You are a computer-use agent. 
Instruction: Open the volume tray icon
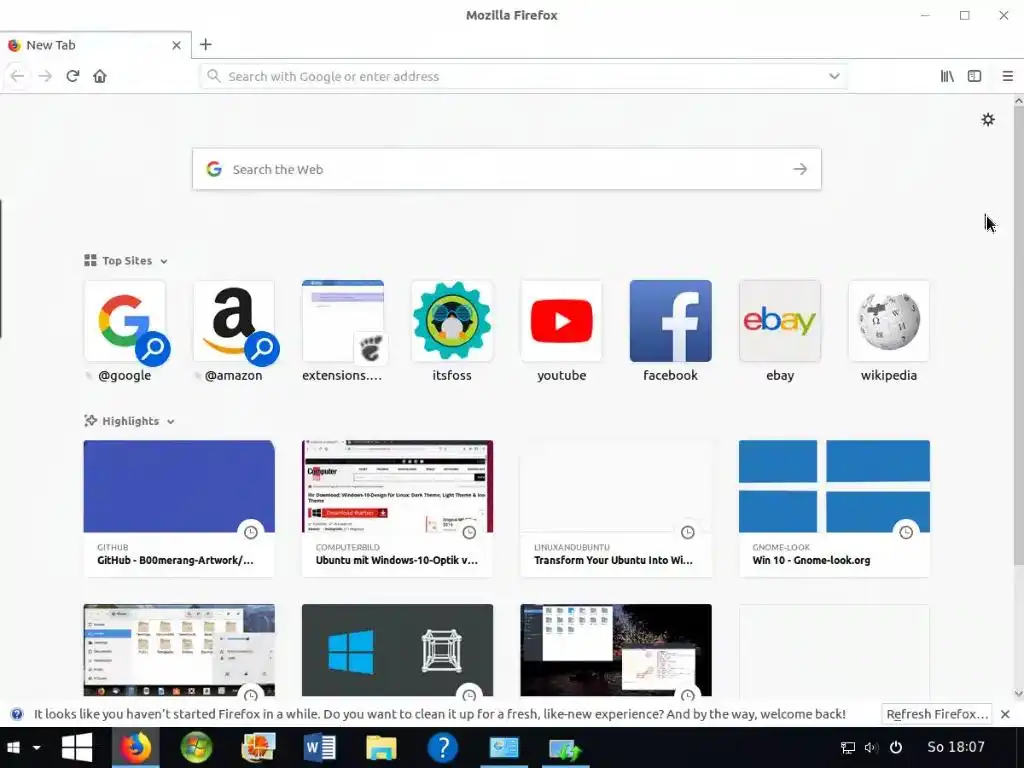[871, 748]
